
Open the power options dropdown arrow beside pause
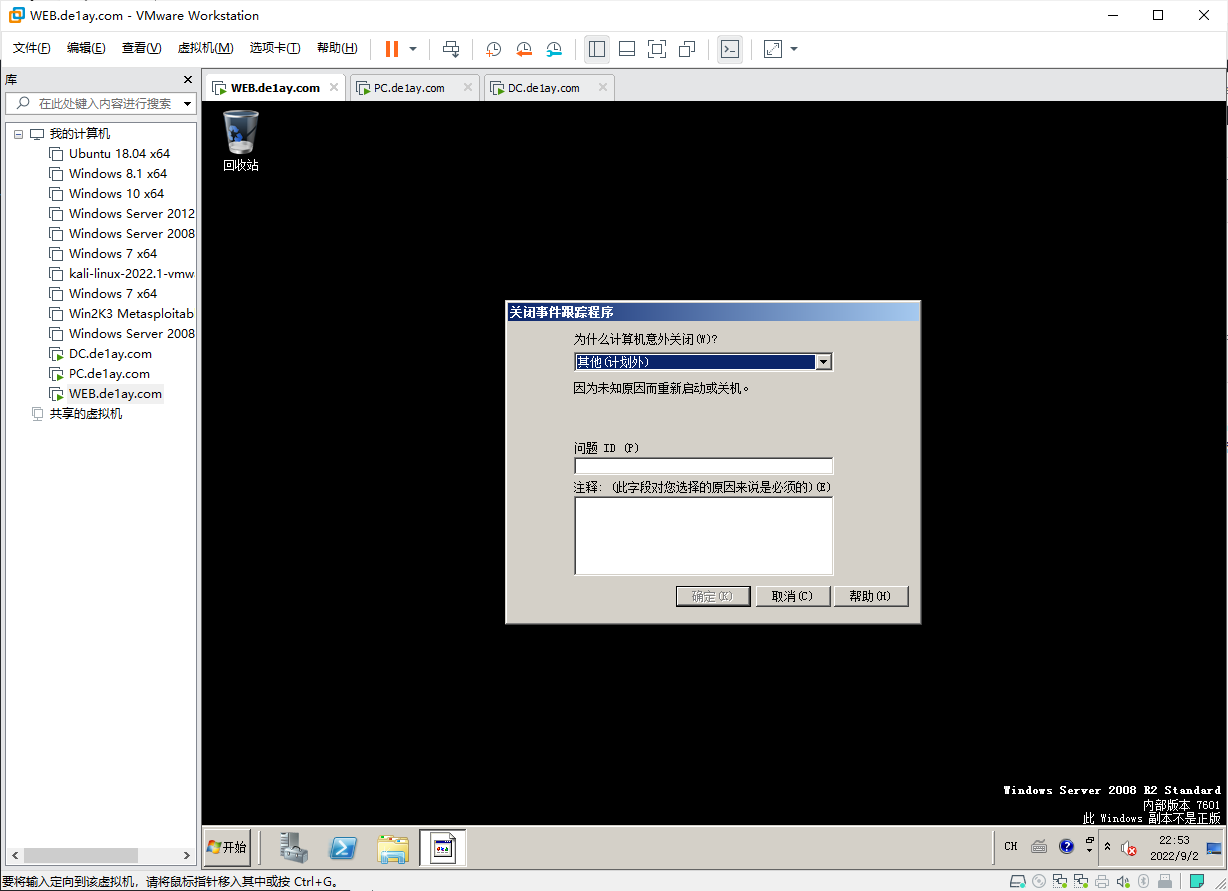click(413, 49)
